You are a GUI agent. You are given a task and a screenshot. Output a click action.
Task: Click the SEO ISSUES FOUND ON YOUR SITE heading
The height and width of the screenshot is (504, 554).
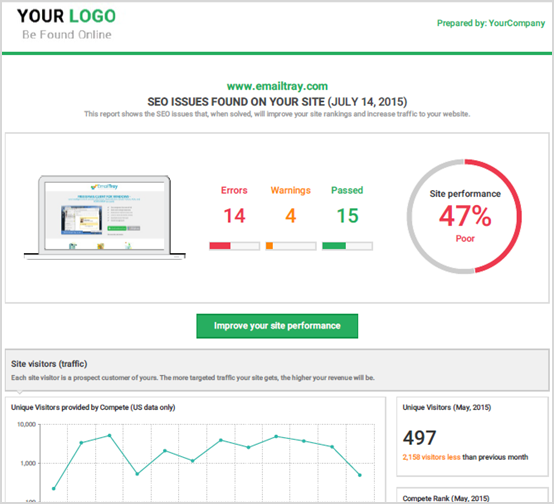point(277,102)
